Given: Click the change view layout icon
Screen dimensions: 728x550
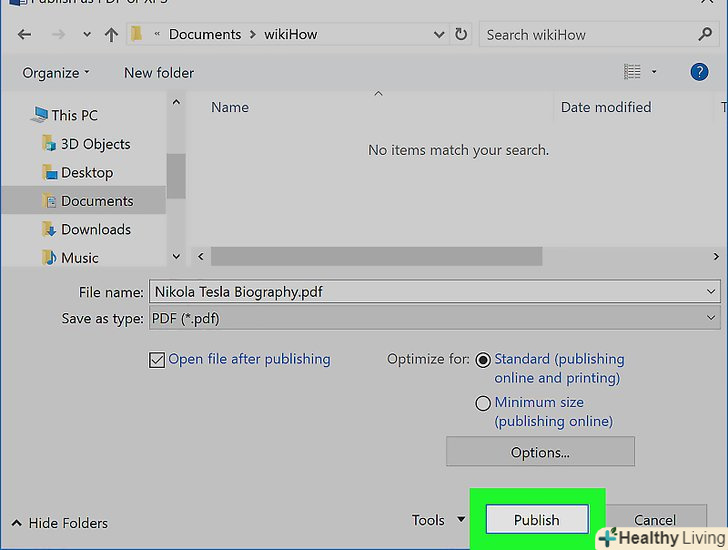Looking at the screenshot, I should (x=632, y=72).
